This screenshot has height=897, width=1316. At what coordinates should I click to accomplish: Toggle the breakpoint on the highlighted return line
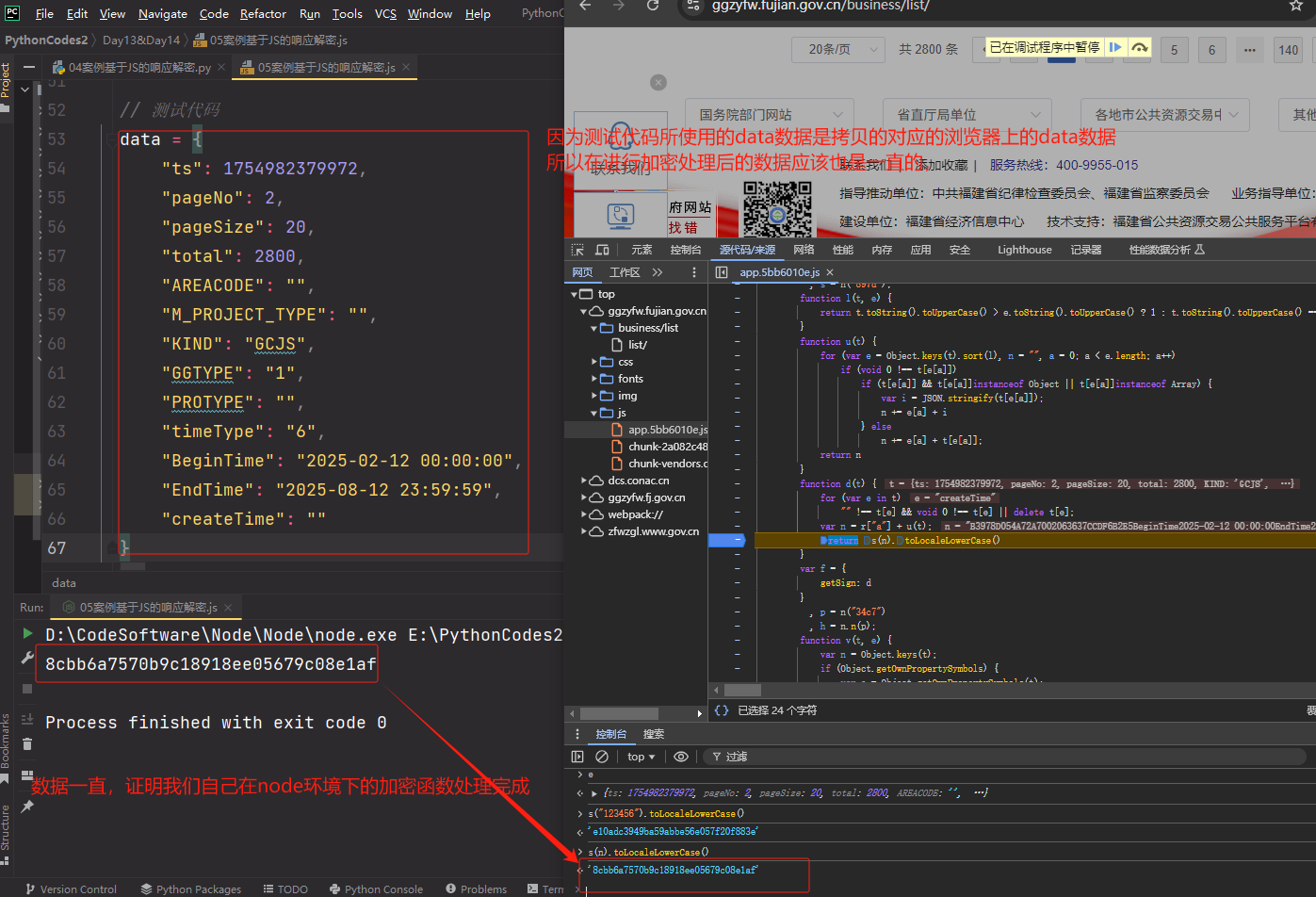726,541
